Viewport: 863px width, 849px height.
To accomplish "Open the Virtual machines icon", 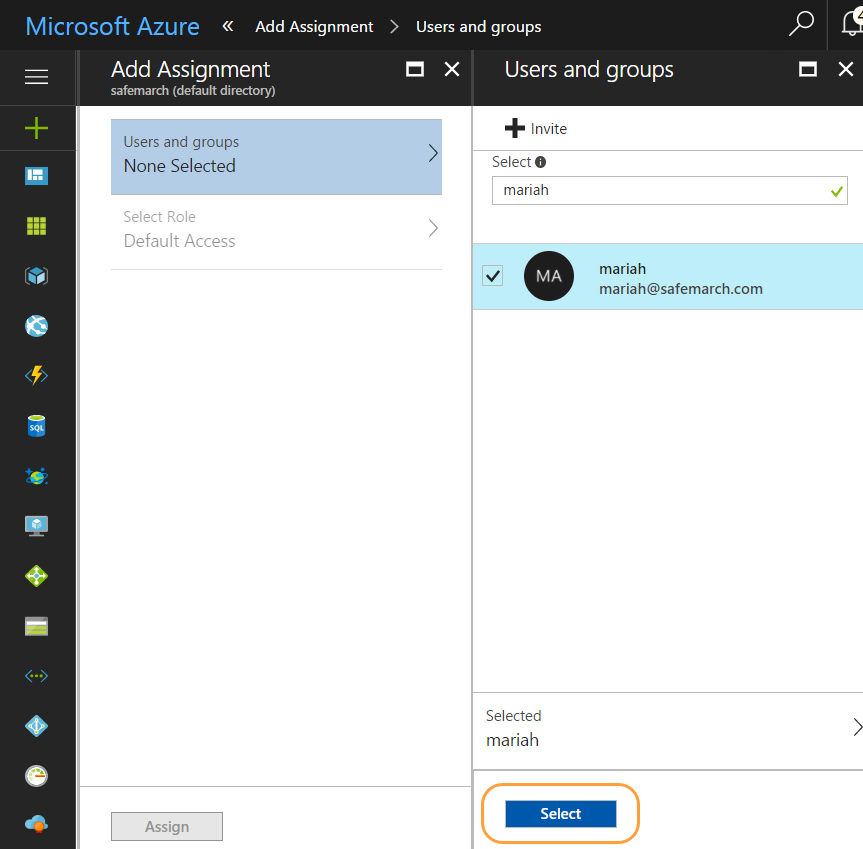I will [x=36, y=525].
